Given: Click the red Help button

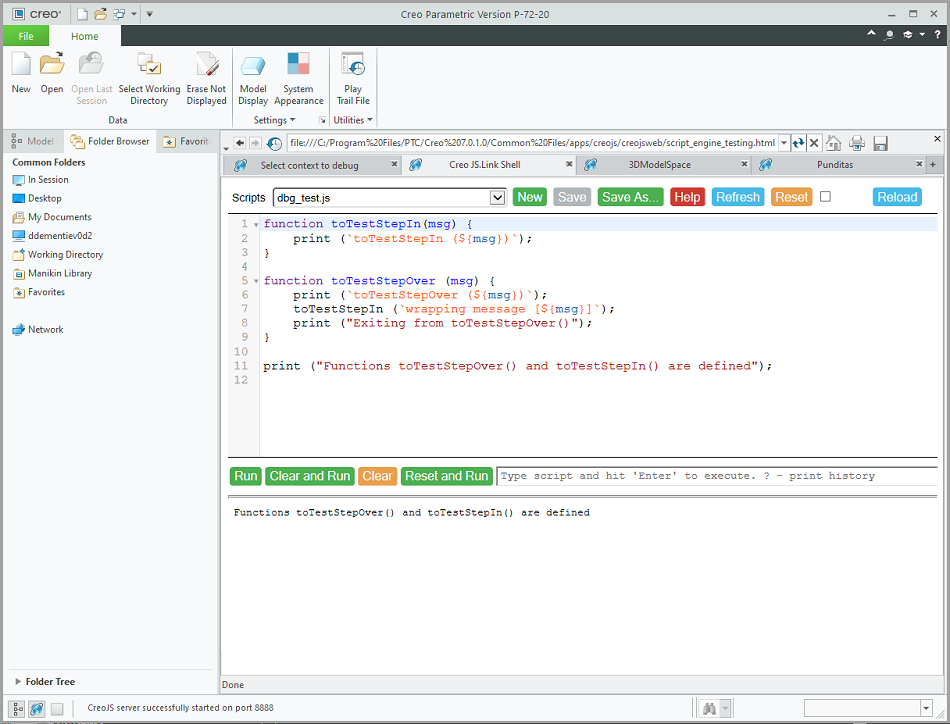Looking at the screenshot, I should coord(687,197).
